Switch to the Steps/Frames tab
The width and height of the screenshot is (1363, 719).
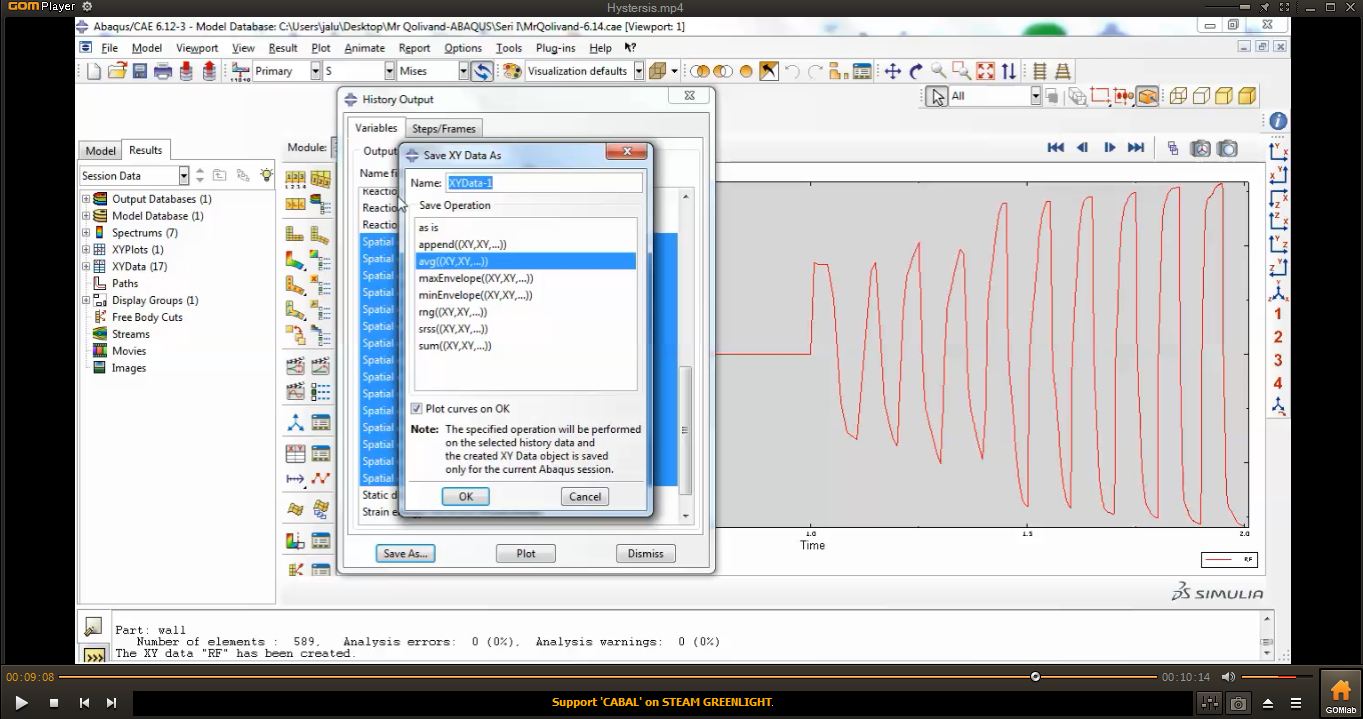[444, 128]
